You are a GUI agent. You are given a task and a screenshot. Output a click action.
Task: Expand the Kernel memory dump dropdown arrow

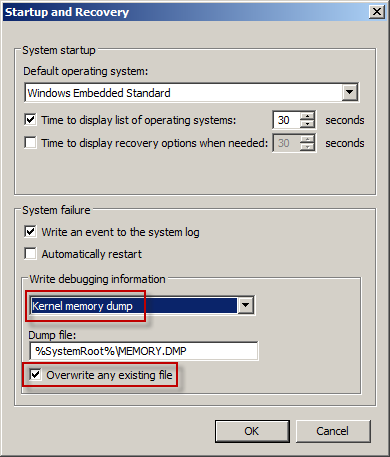point(245,305)
